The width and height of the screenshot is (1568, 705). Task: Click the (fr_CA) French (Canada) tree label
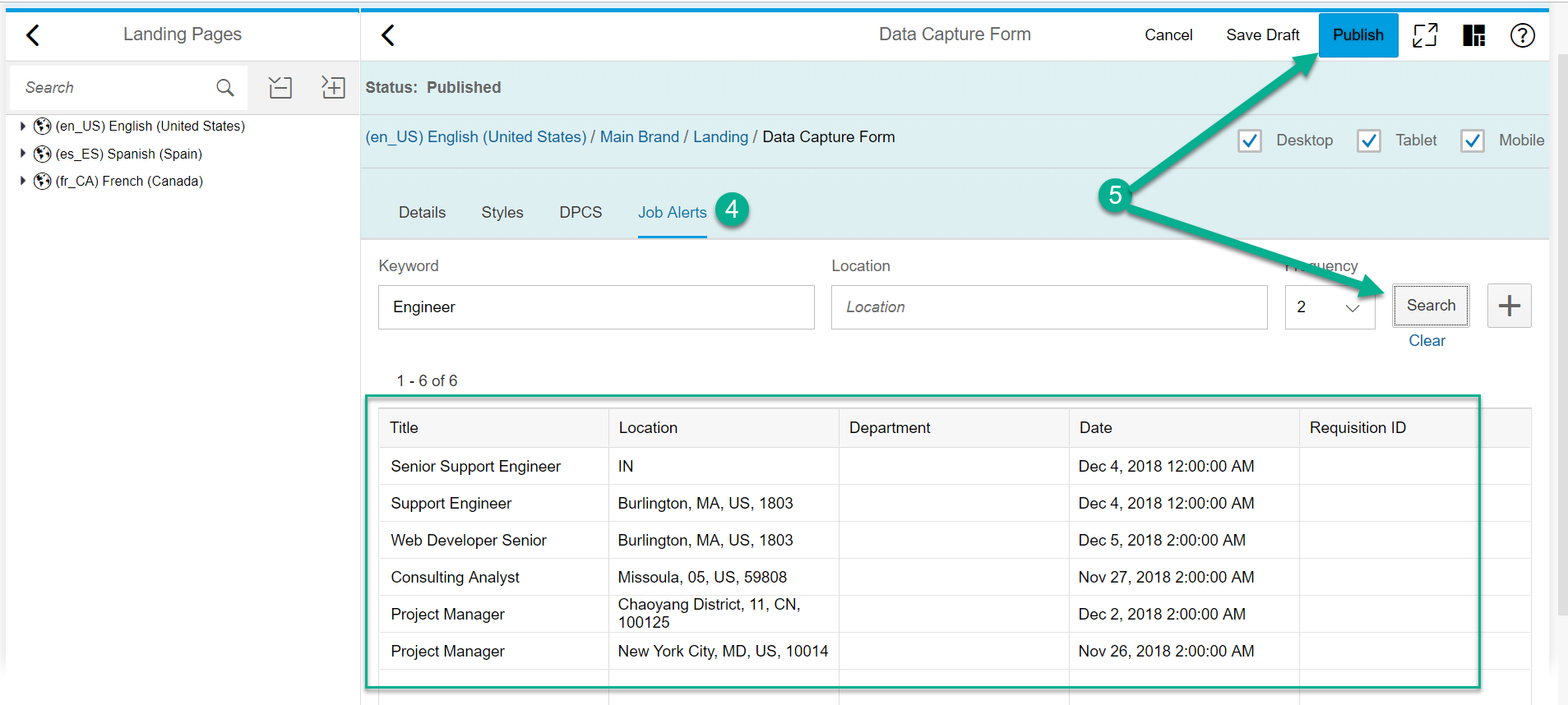[x=129, y=181]
